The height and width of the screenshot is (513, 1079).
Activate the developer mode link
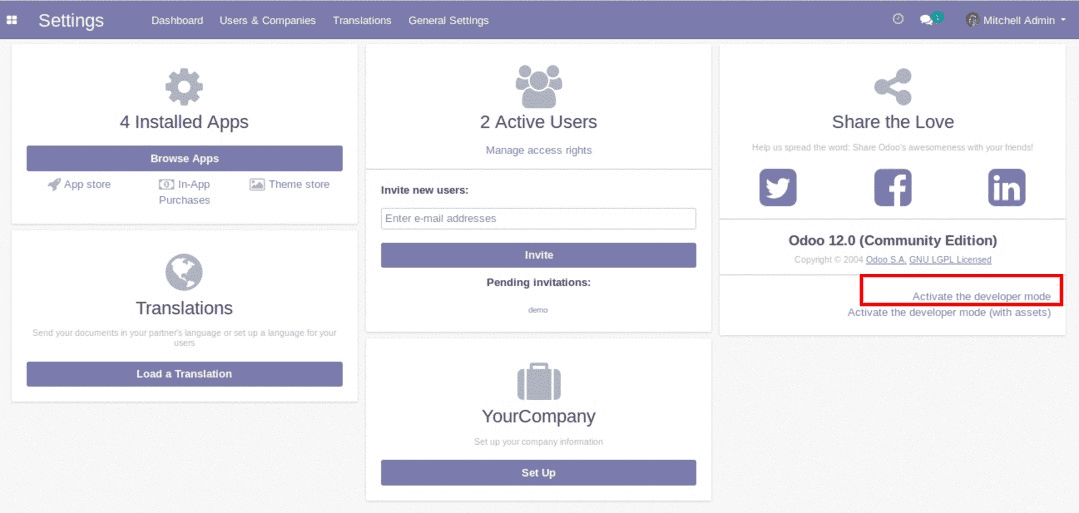981,296
